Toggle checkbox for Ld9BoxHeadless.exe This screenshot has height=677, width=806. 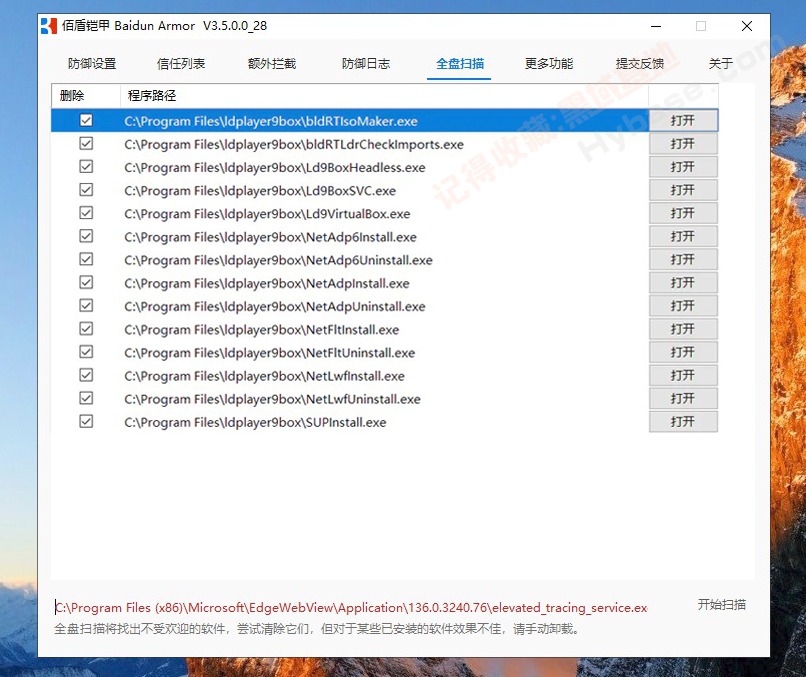pos(86,167)
